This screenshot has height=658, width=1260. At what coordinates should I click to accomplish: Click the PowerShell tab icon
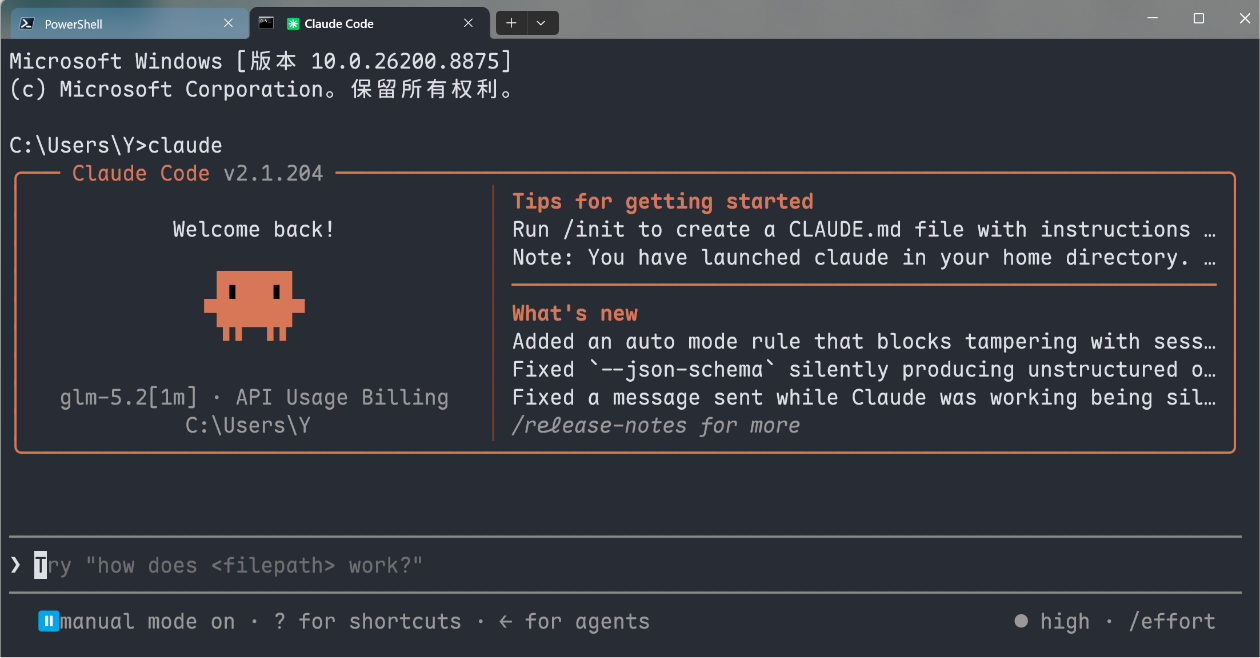click(28, 23)
